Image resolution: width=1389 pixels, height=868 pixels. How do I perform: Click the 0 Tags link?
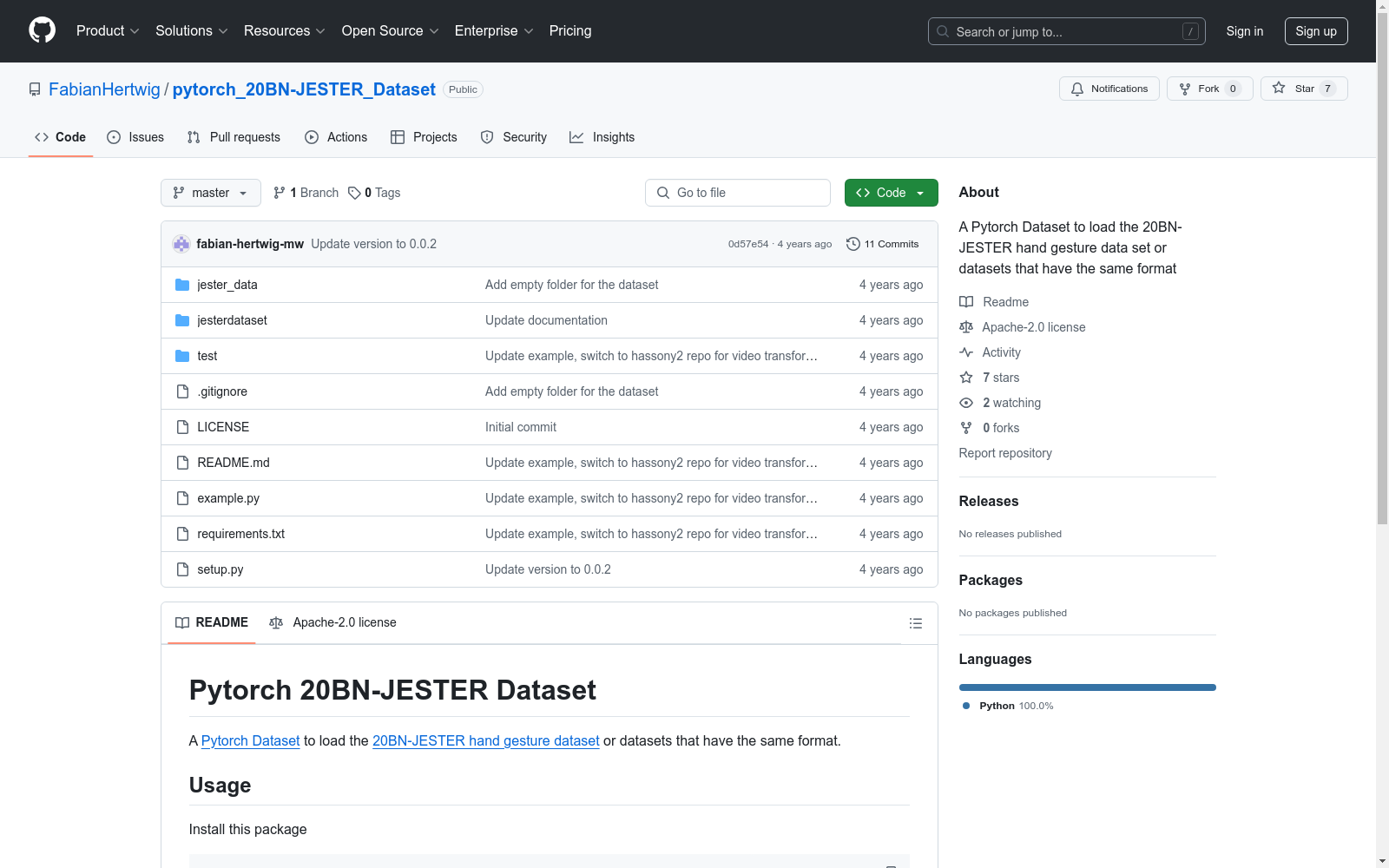[x=374, y=193]
